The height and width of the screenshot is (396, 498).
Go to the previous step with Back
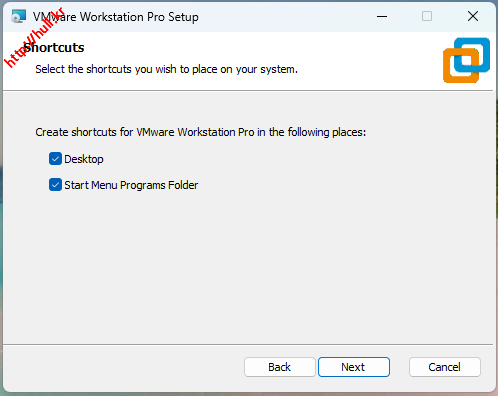(280, 367)
